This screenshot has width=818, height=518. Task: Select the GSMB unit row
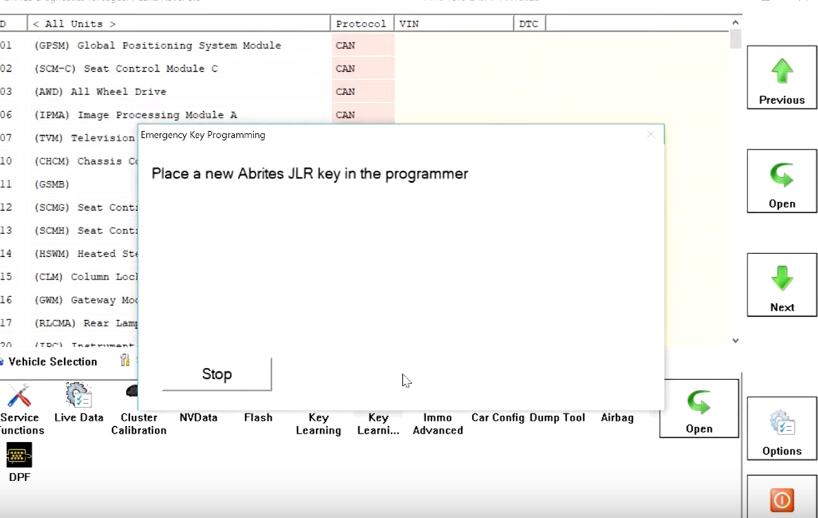click(x=69, y=184)
